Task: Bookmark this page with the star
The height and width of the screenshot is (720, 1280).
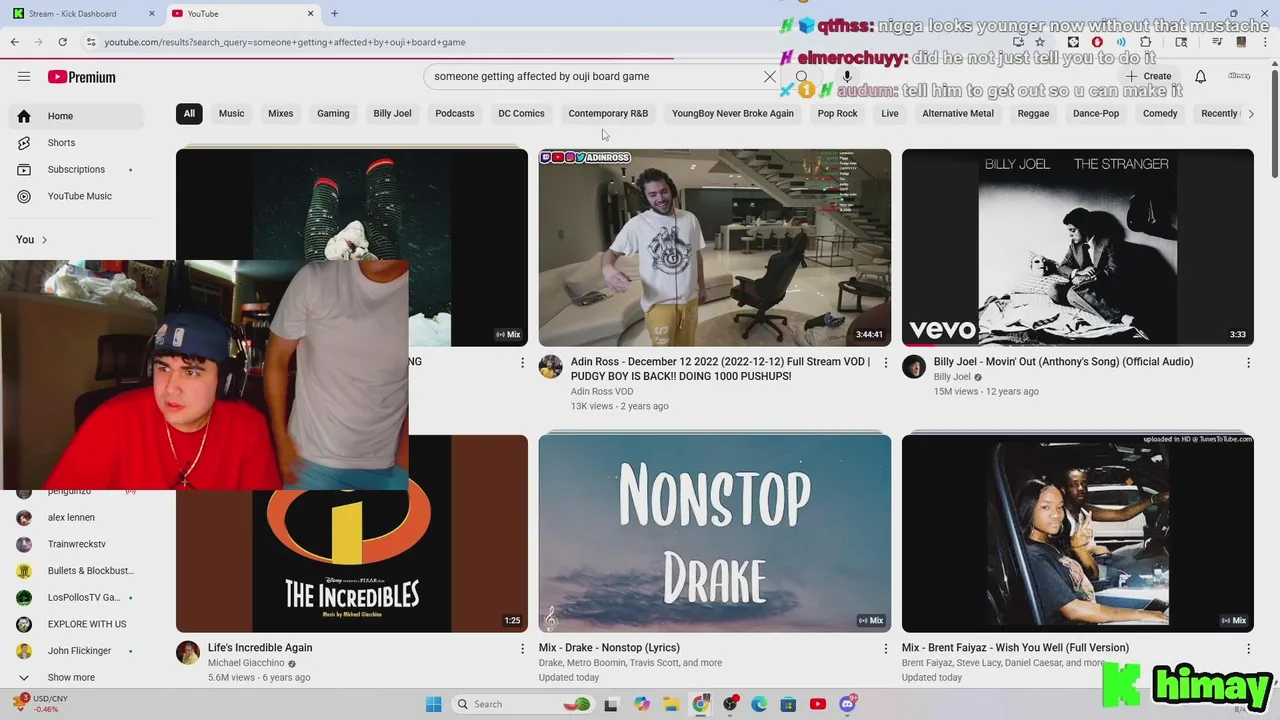Action: coord(1040,42)
